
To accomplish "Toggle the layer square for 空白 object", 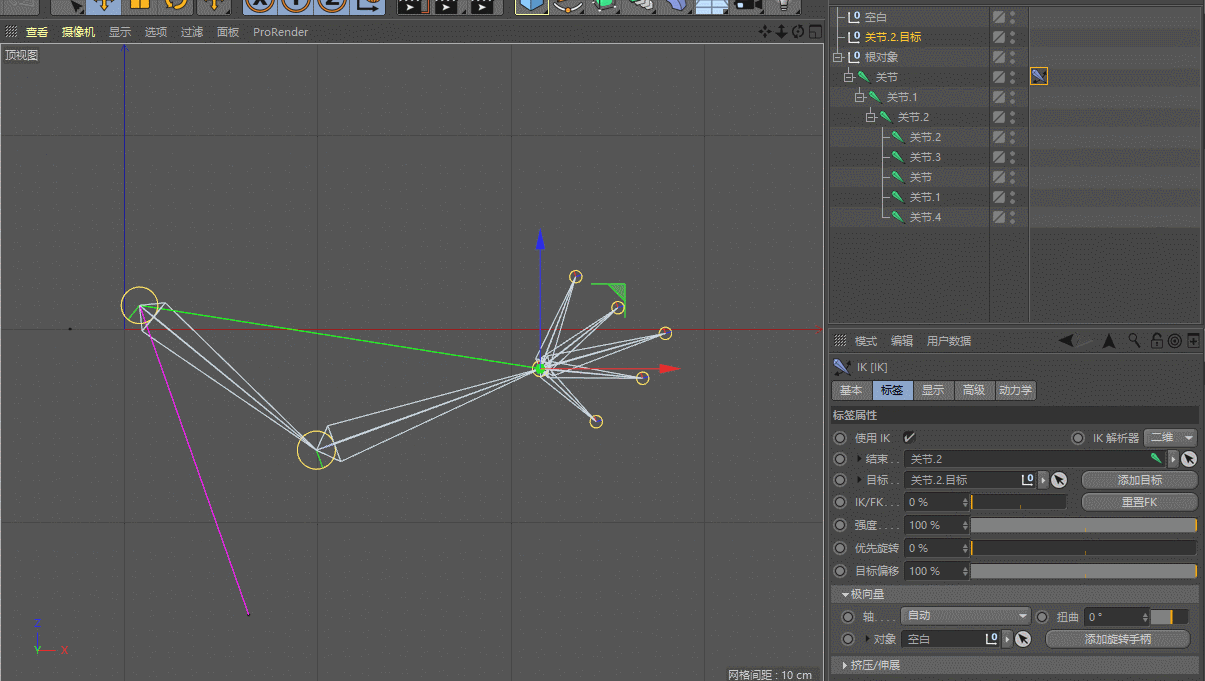I will pyautogui.click(x=998, y=17).
